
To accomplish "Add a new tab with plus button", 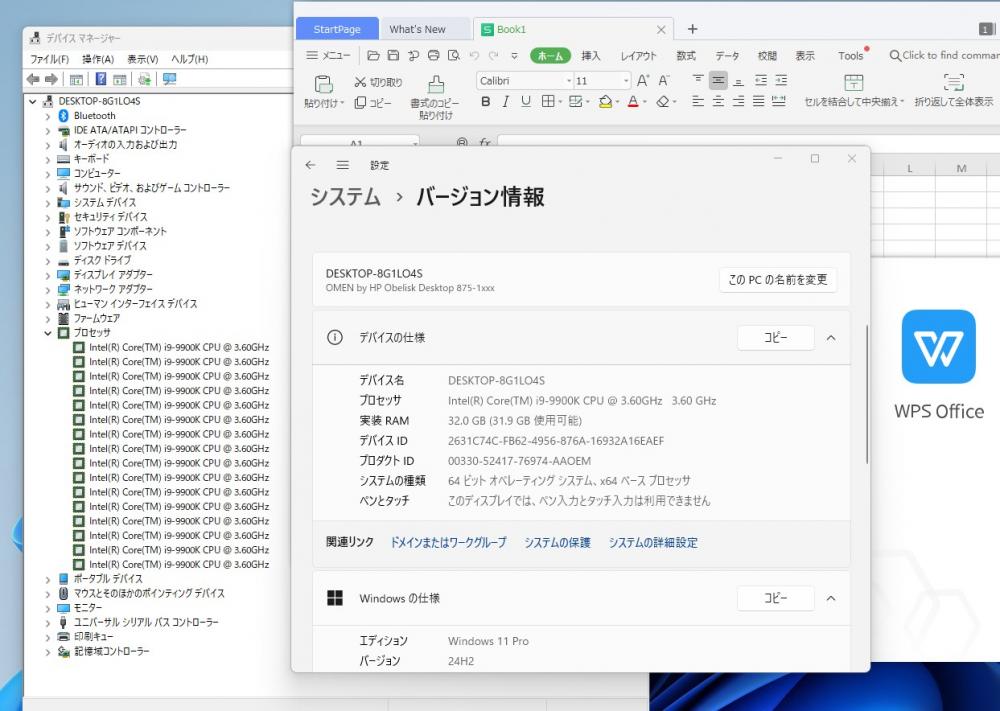I will click(x=693, y=29).
